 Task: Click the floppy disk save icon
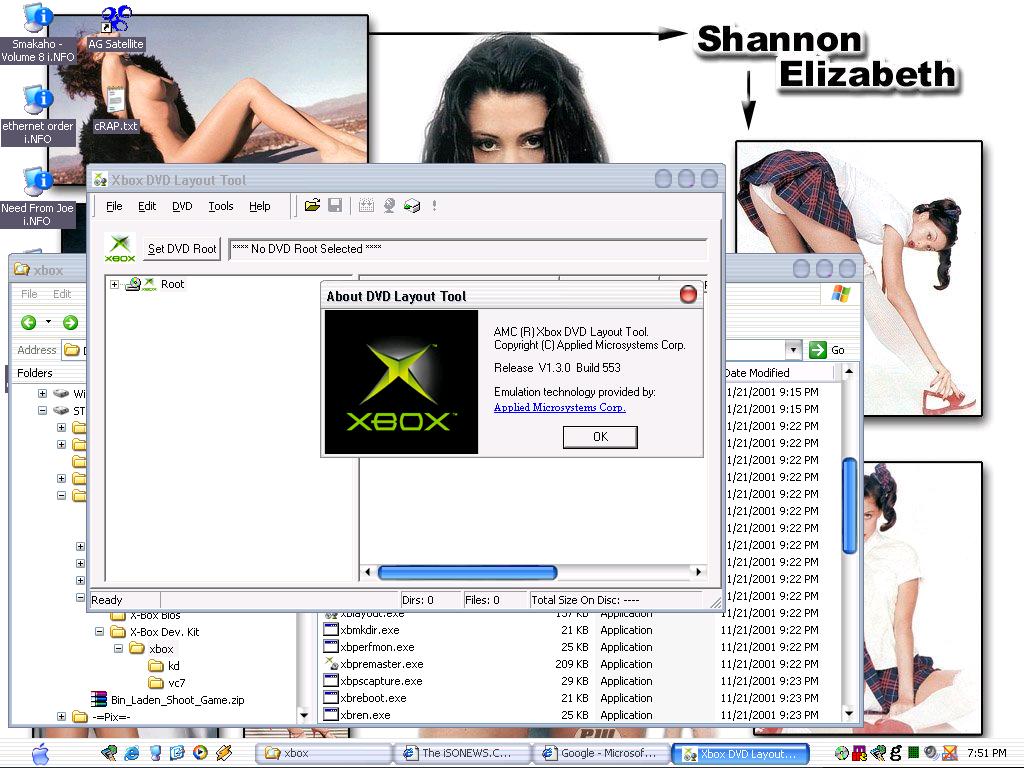[335, 206]
